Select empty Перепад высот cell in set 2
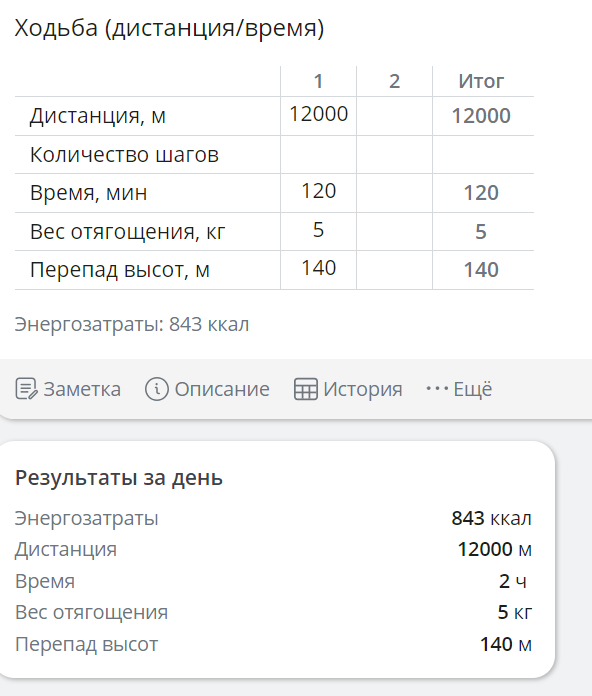The image size is (592, 696). tap(395, 269)
